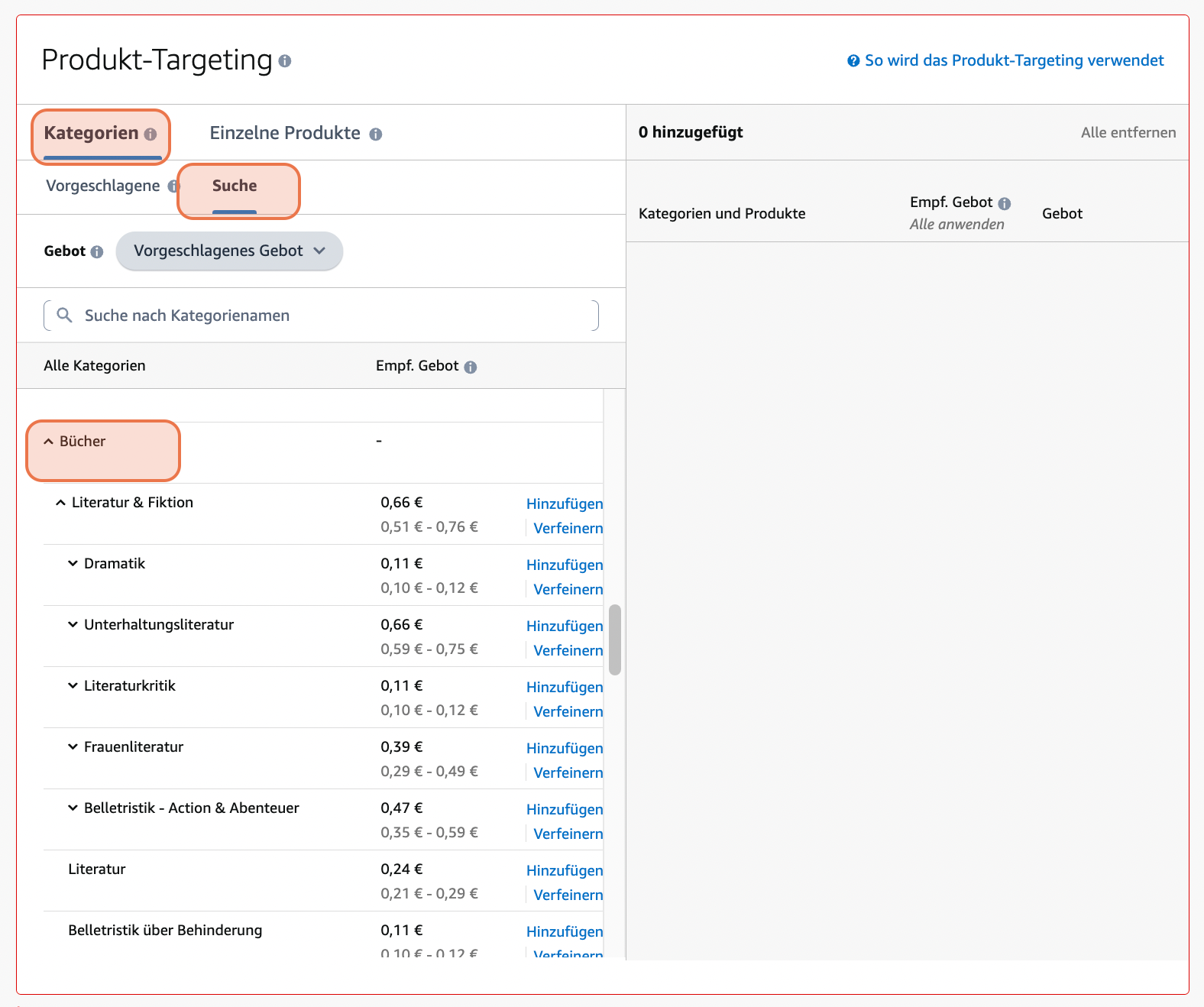This screenshot has height=1007, width=1204.
Task: Select the Vorgeschlagene sub-tab
Action: point(103,186)
